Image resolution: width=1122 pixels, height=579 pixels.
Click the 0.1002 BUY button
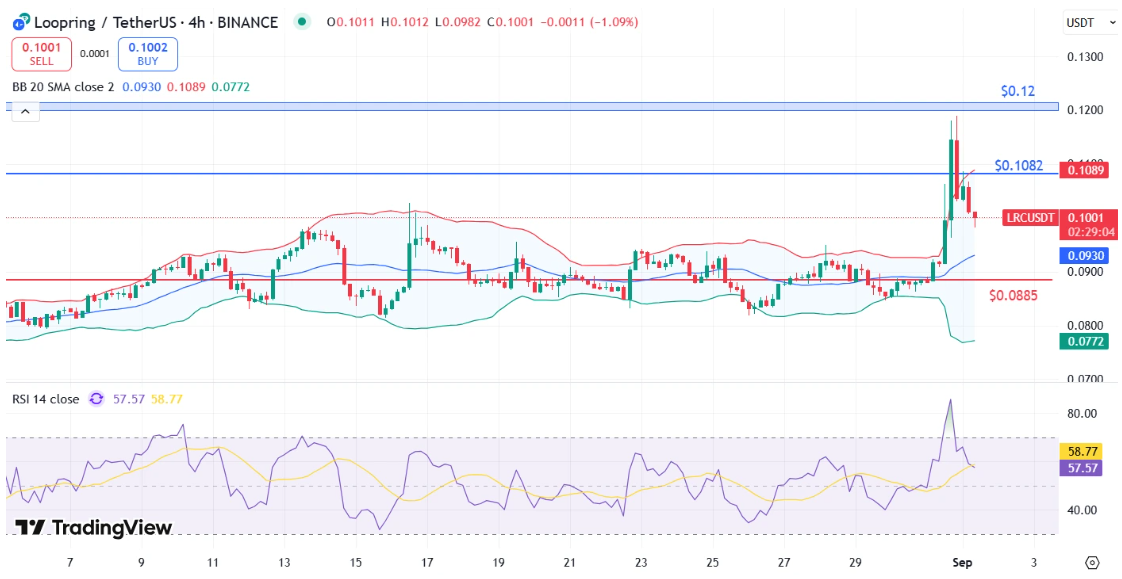147,54
